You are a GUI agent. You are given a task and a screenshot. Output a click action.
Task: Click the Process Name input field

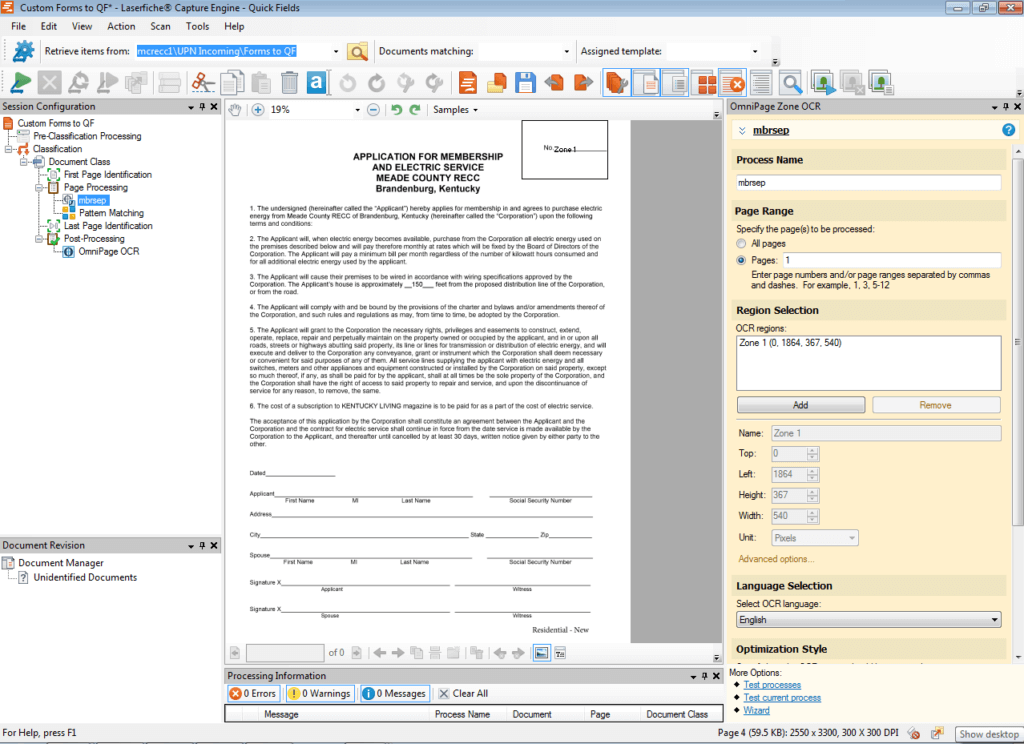(869, 183)
